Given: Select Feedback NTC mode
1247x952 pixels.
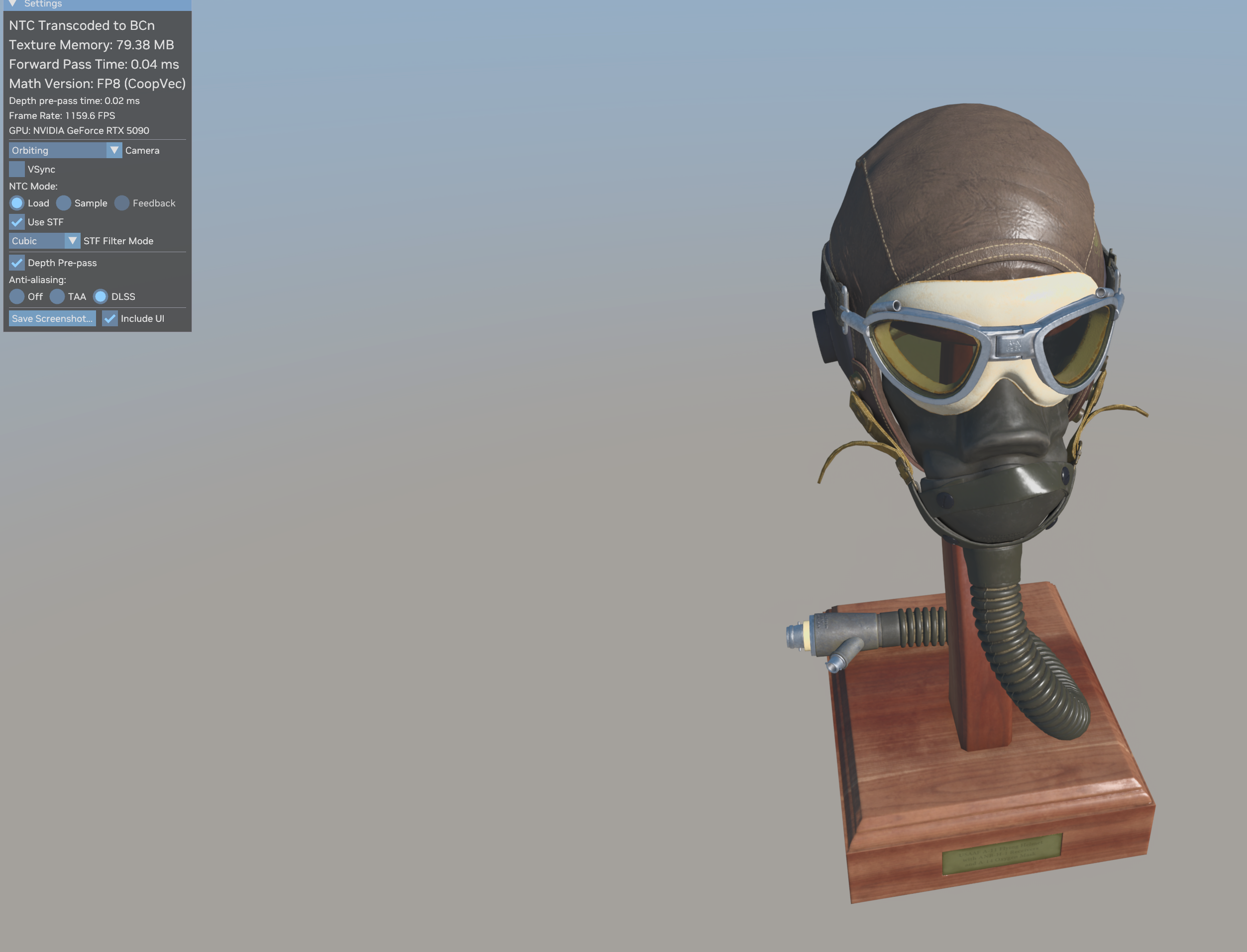Looking at the screenshot, I should click(x=122, y=203).
